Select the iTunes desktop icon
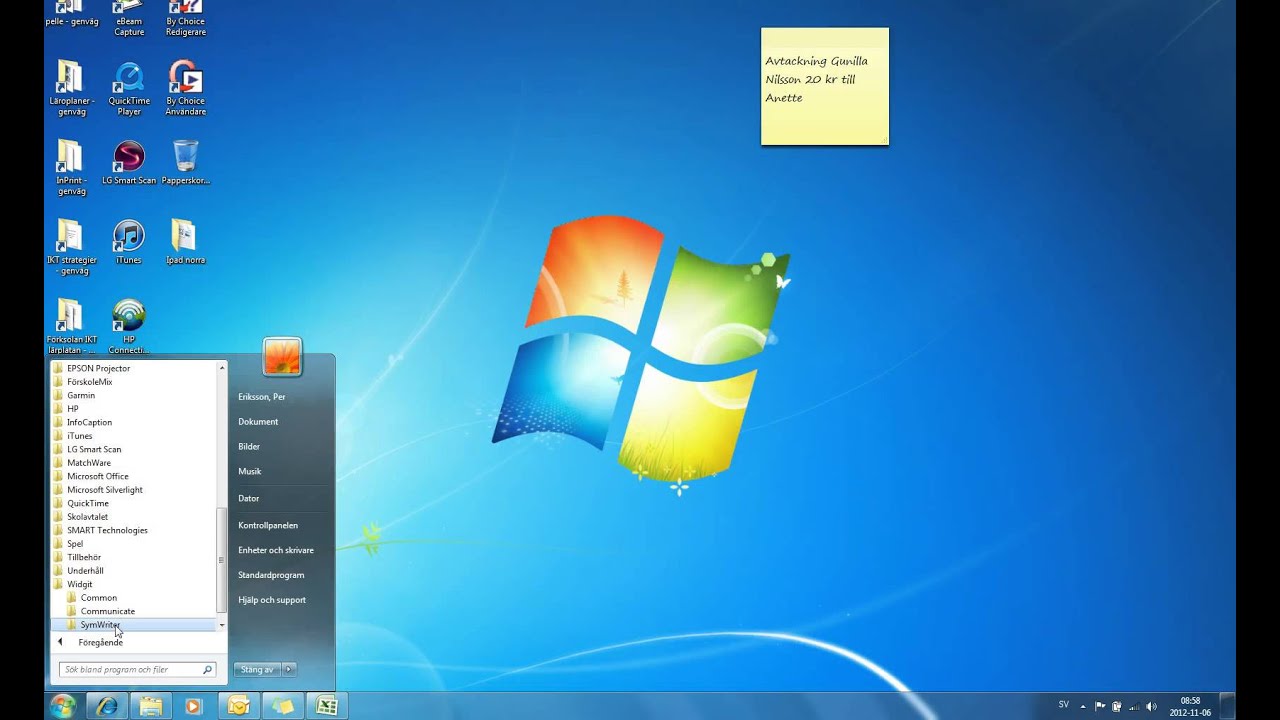The height and width of the screenshot is (720, 1280). point(129,242)
